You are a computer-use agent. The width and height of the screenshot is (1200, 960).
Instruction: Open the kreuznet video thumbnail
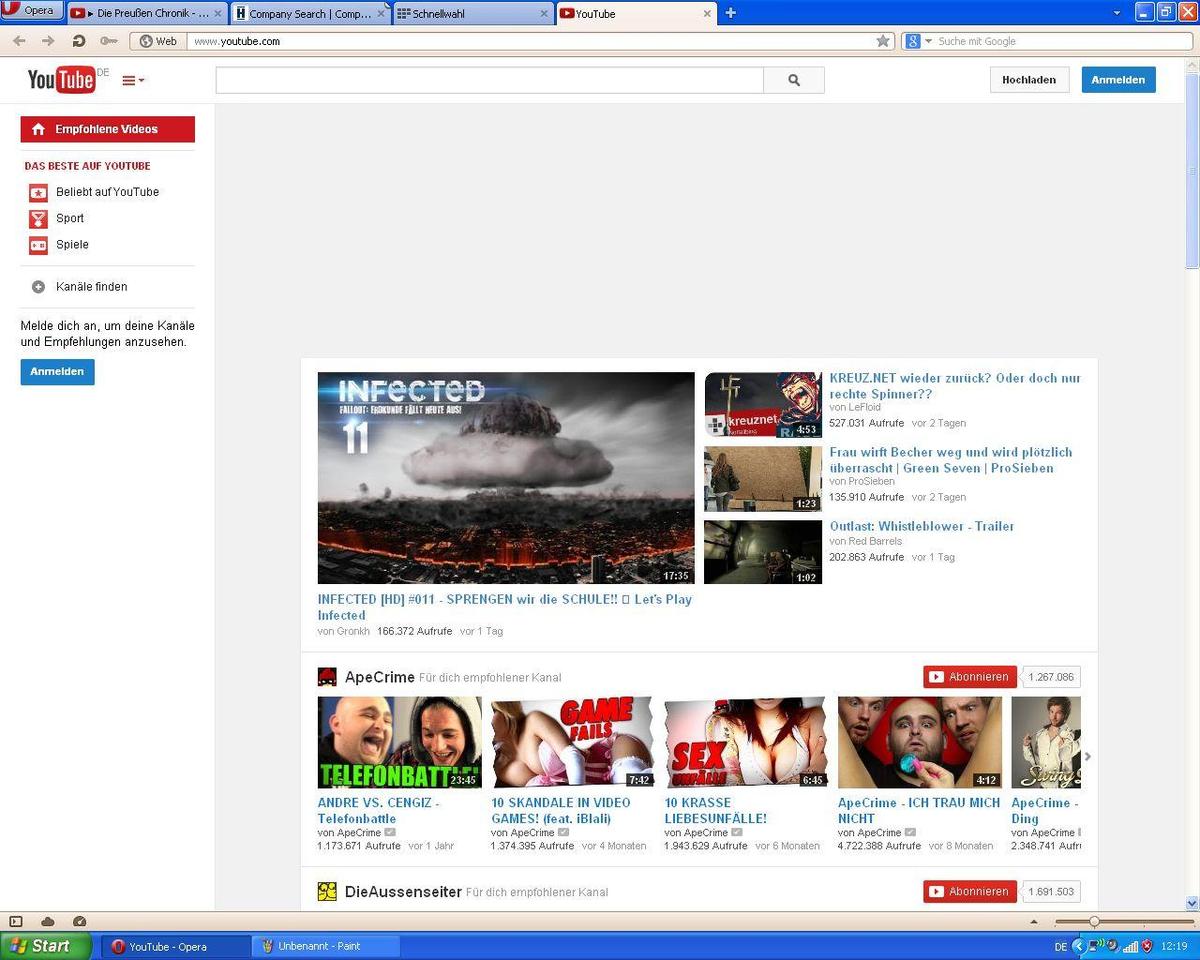tap(763, 405)
